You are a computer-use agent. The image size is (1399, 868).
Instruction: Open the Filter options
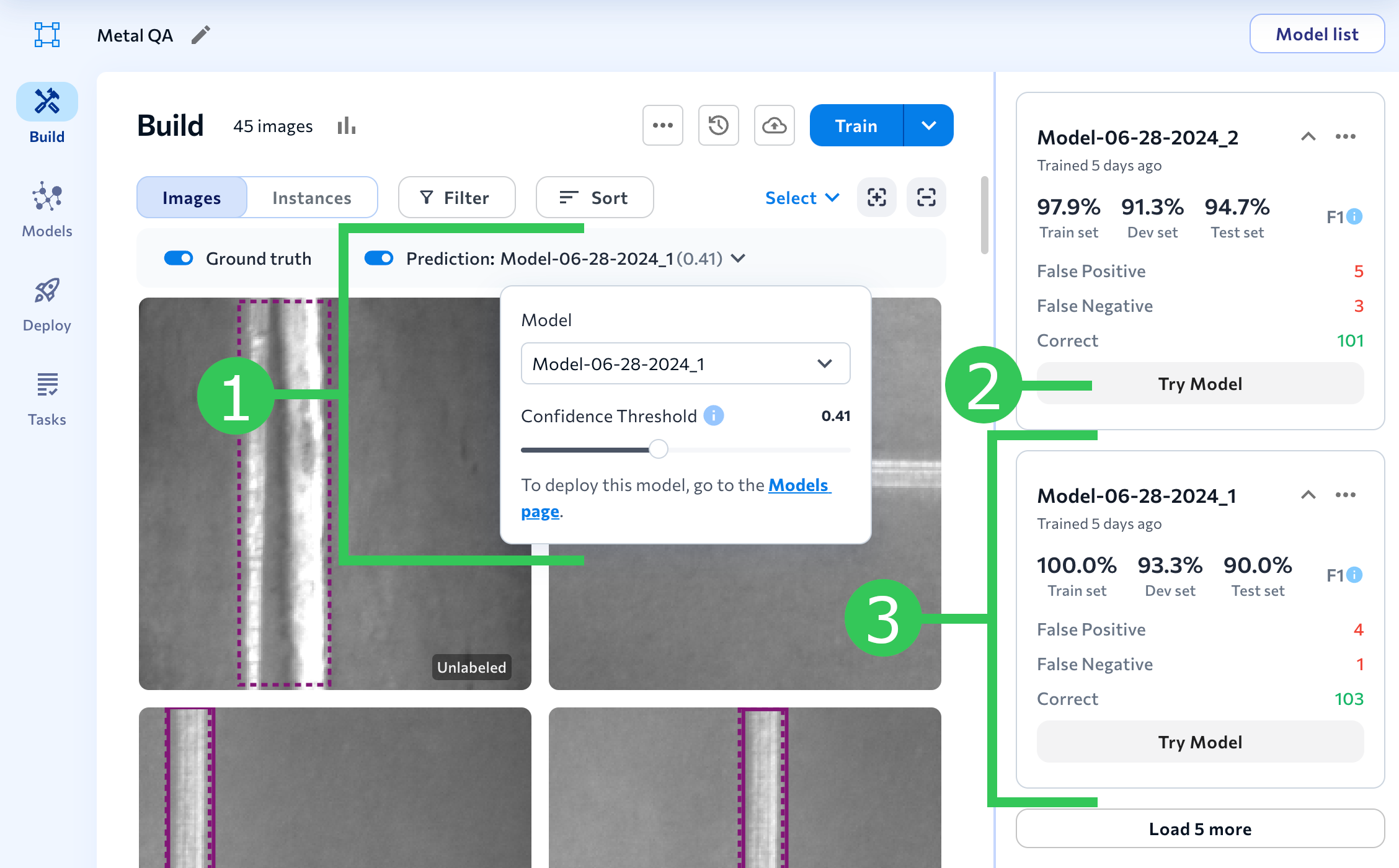tap(456, 197)
